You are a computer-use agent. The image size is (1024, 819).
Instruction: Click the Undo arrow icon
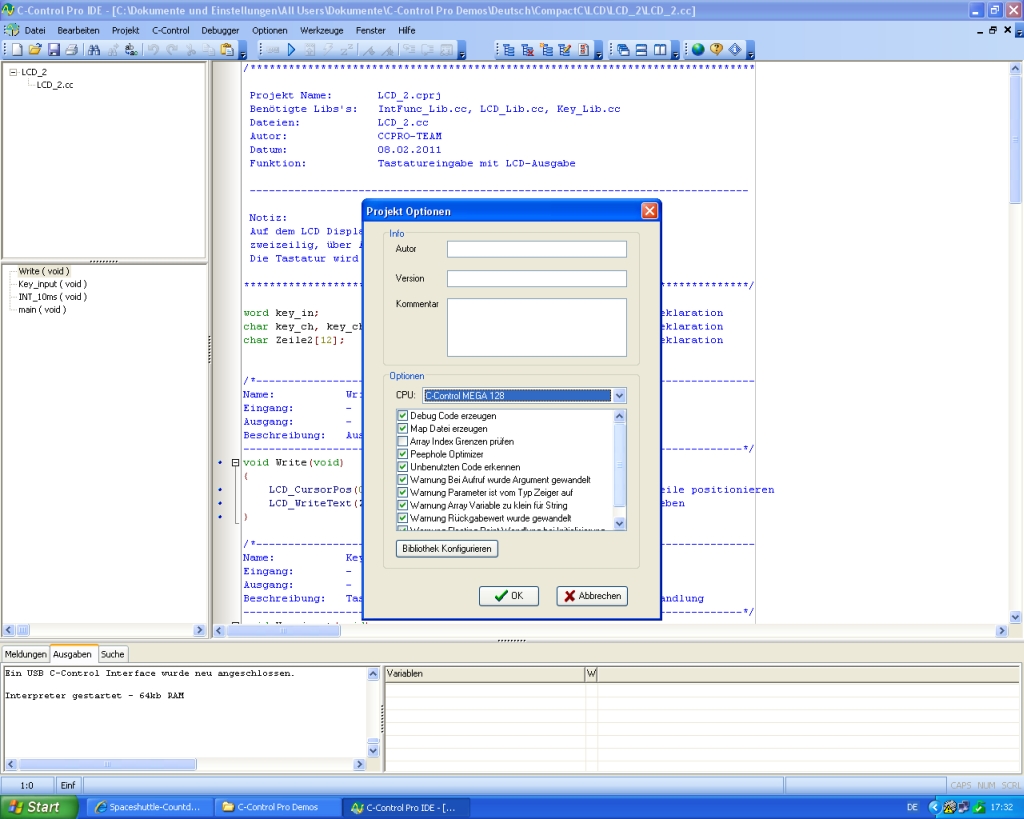tap(153, 50)
